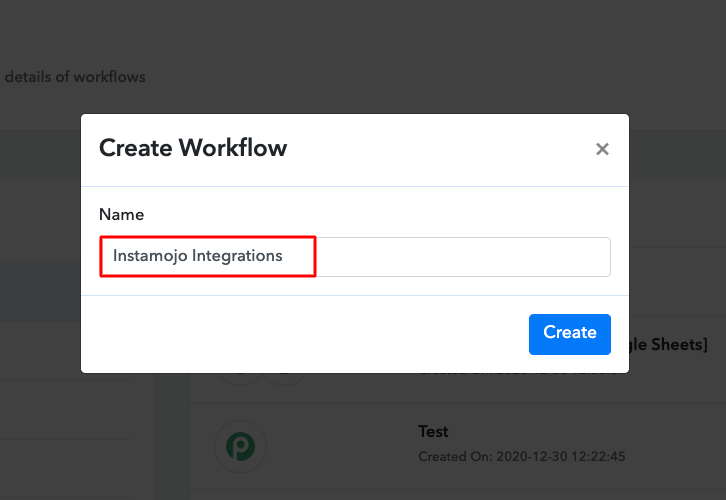
Task: Click the Name label above the field
Action: pos(121,215)
